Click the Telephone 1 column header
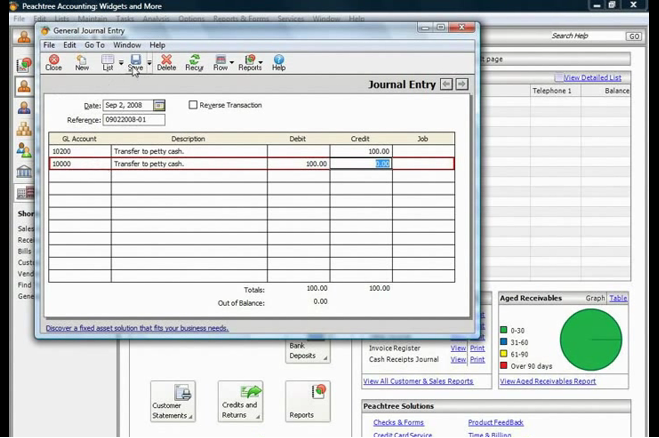This screenshot has height=438, width=659. click(555, 90)
